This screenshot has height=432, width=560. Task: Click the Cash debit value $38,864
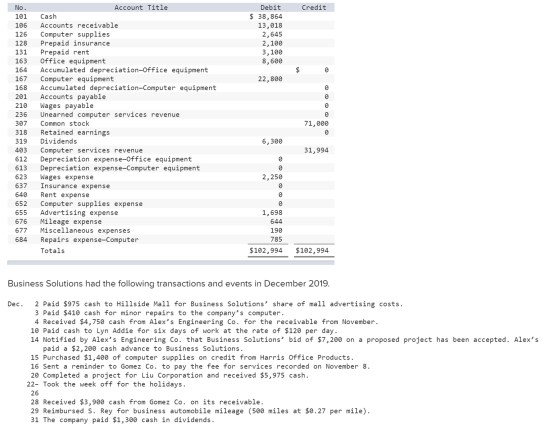[266, 16]
